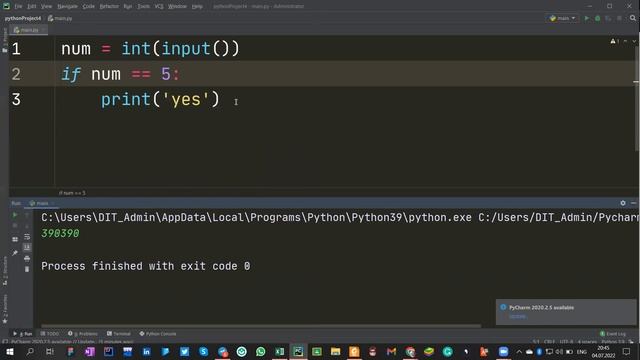The image size is (640, 360).
Task: Open the Navigate menu
Action: point(67,6)
